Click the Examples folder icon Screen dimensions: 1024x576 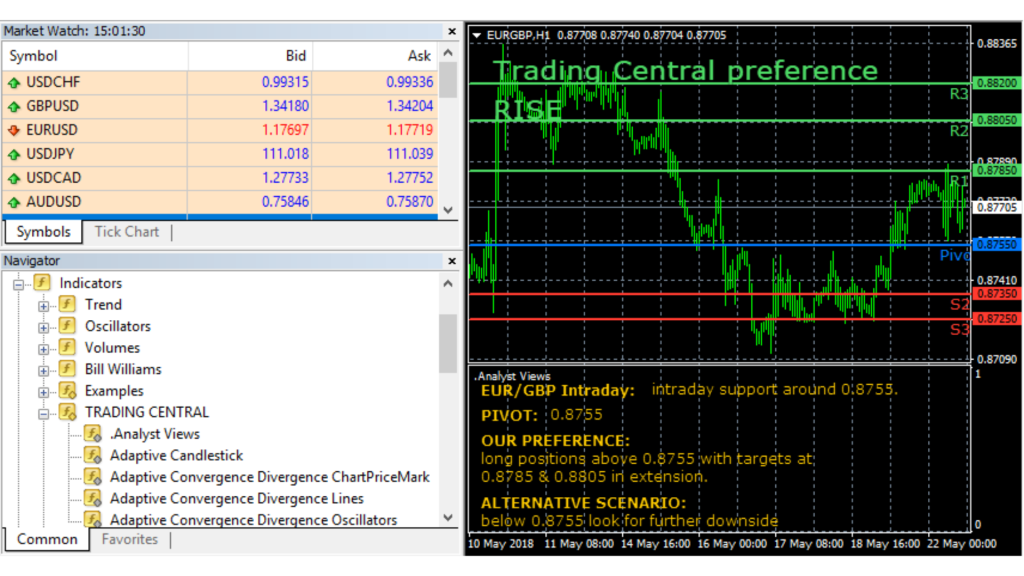(67, 391)
